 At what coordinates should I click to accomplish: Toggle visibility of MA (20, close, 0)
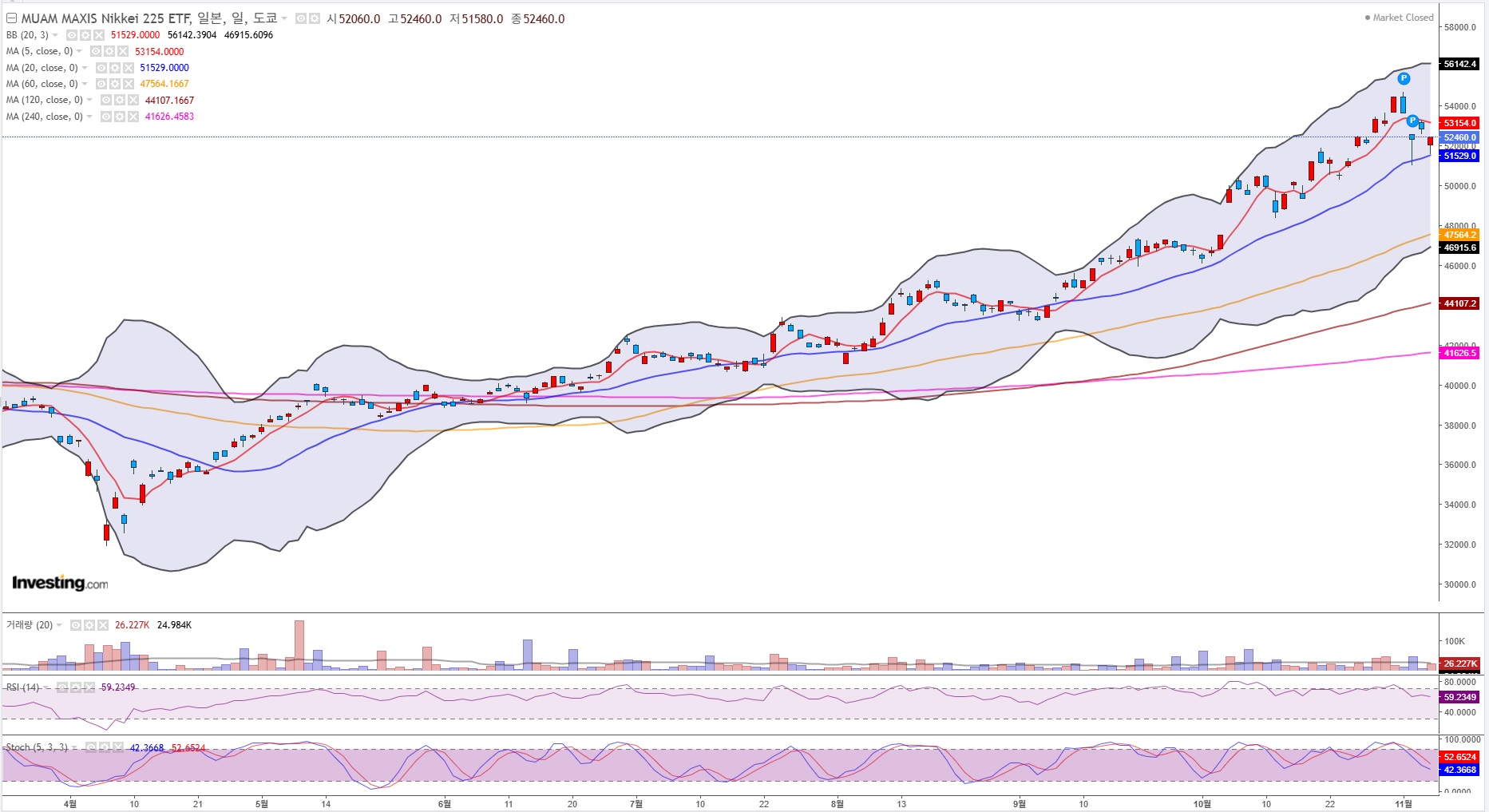coord(101,68)
